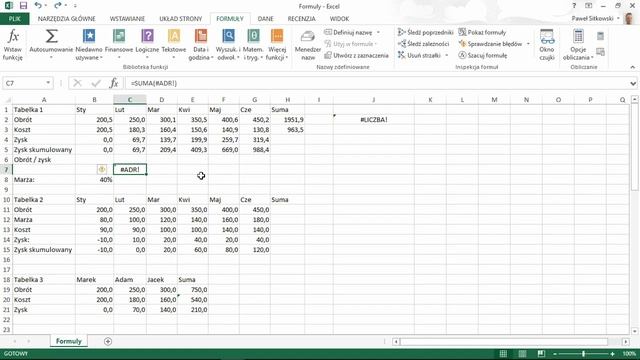Open Logiczne function library
This screenshot has height=360, width=640.
tap(147, 45)
